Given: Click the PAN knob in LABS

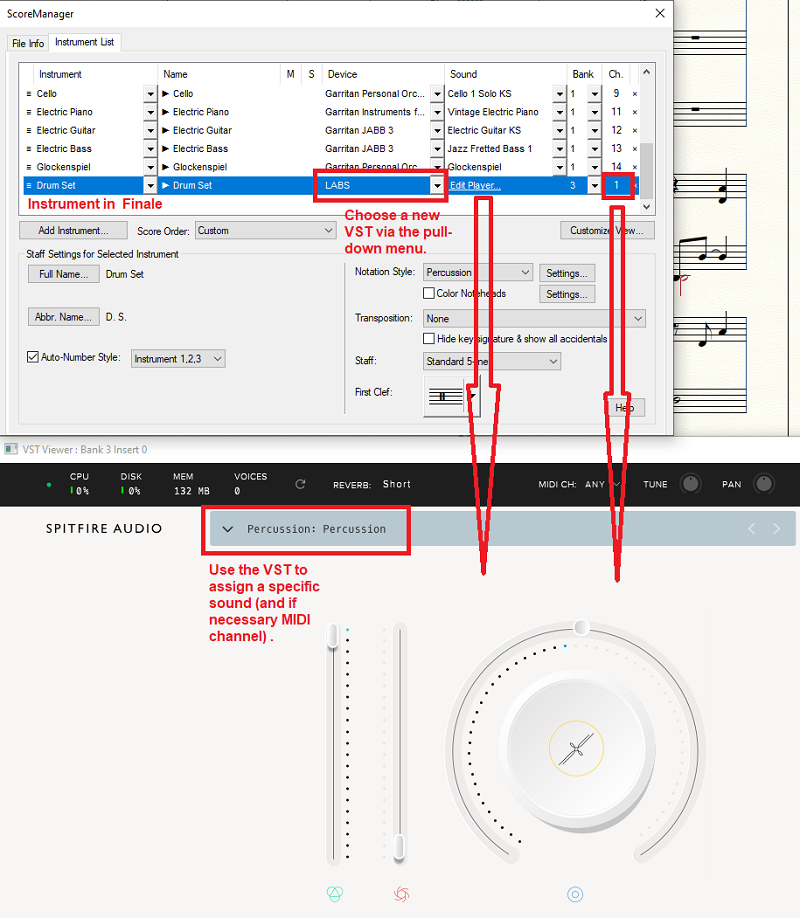Looking at the screenshot, I should click(x=764, y=484).
